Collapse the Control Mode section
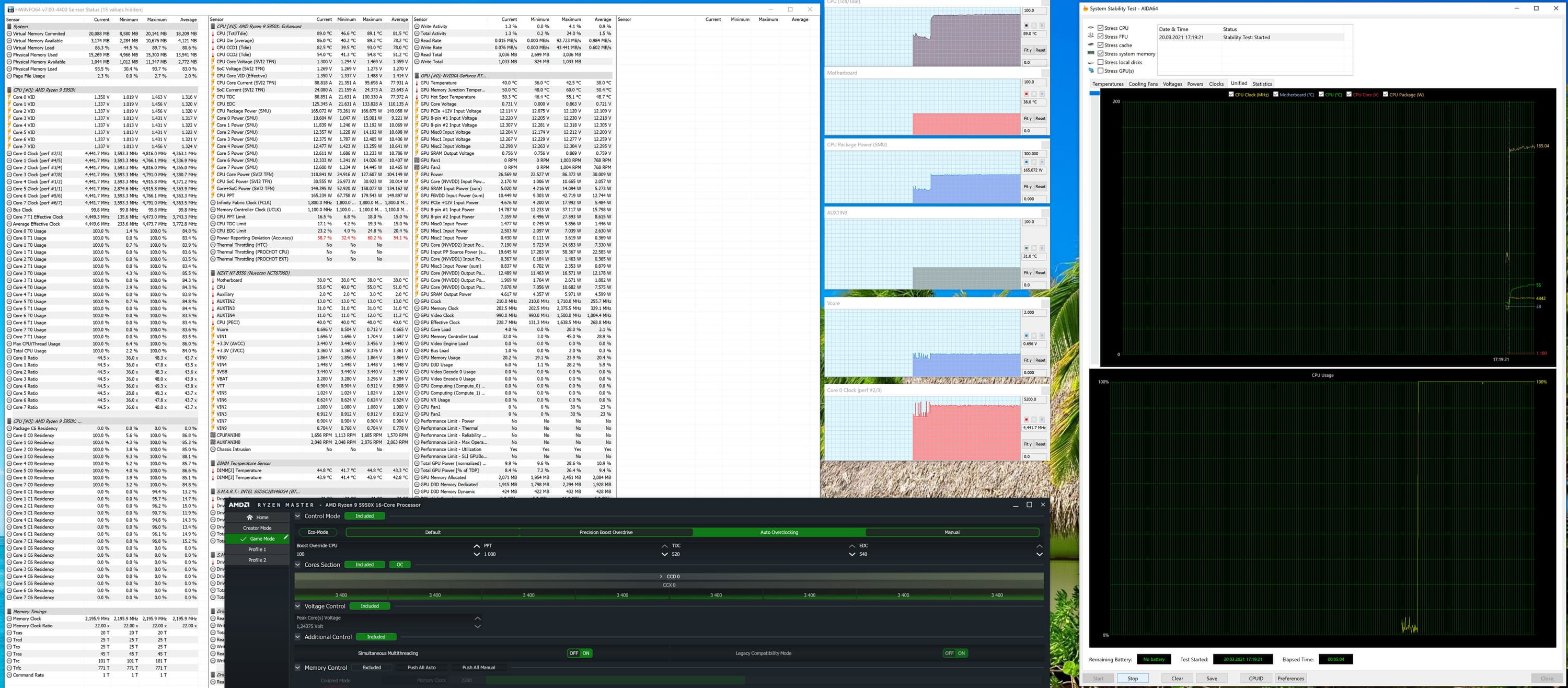This screenshot has height=688, width=1568. tap(297, 515)
